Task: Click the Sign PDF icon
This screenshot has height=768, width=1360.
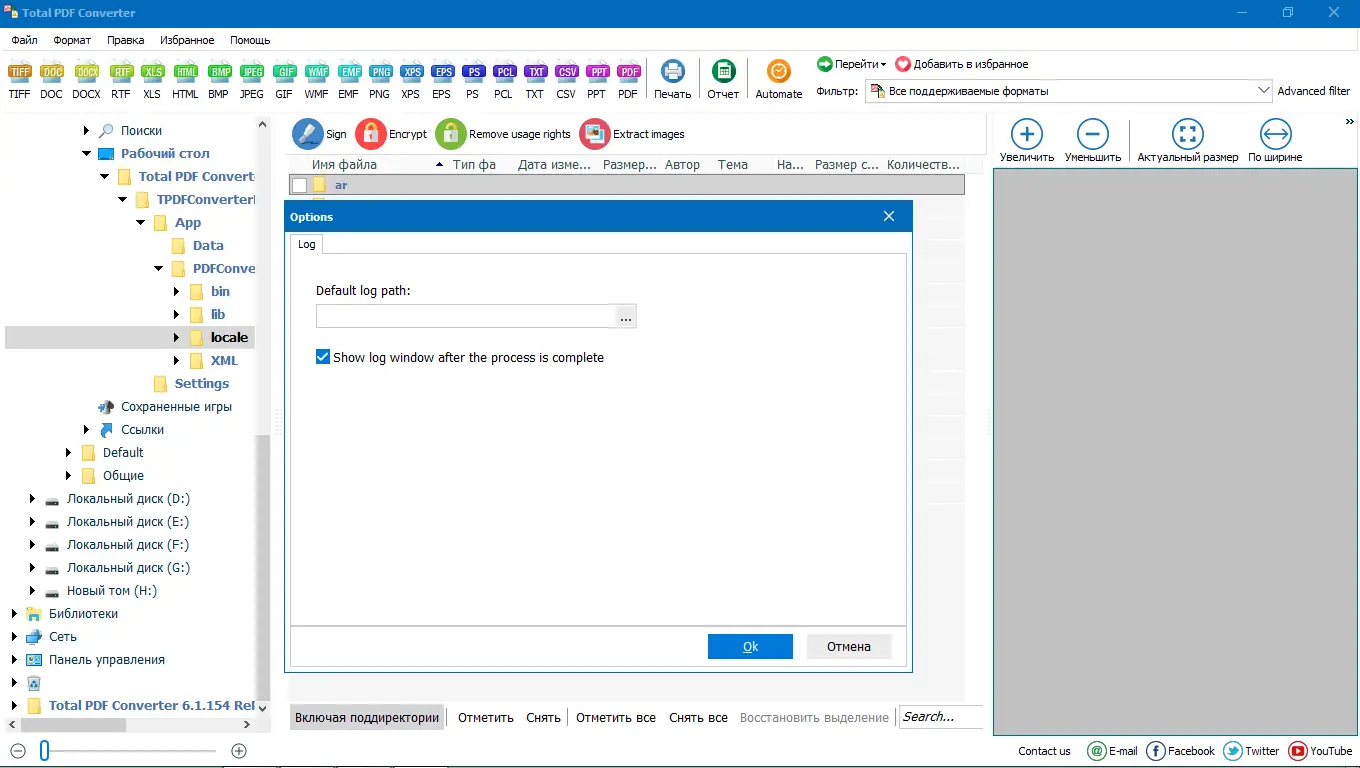Action: click(307, 134)
